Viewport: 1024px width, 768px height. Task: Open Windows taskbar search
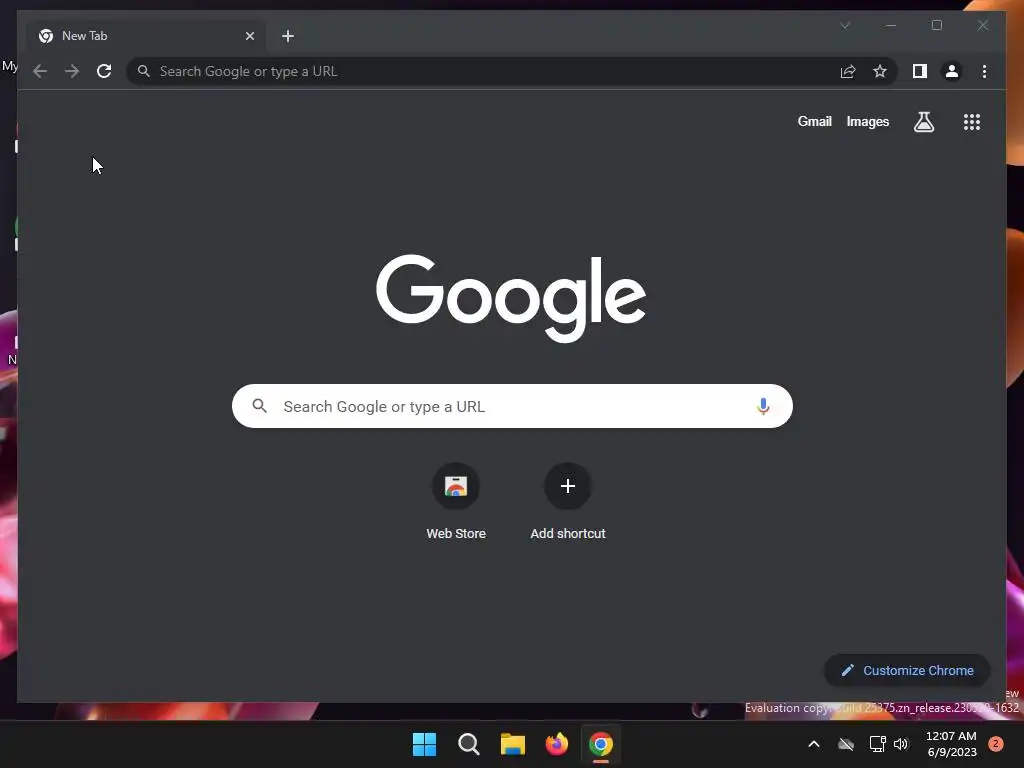pyautogui.click(x=469, y=744)
